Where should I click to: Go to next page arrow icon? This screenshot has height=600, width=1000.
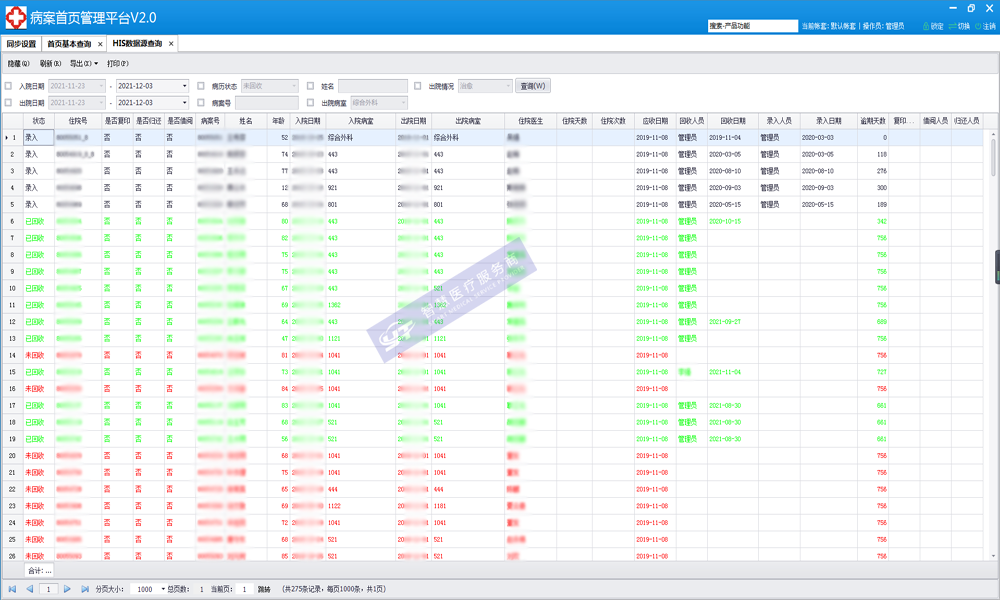click(x=68, y=589)
